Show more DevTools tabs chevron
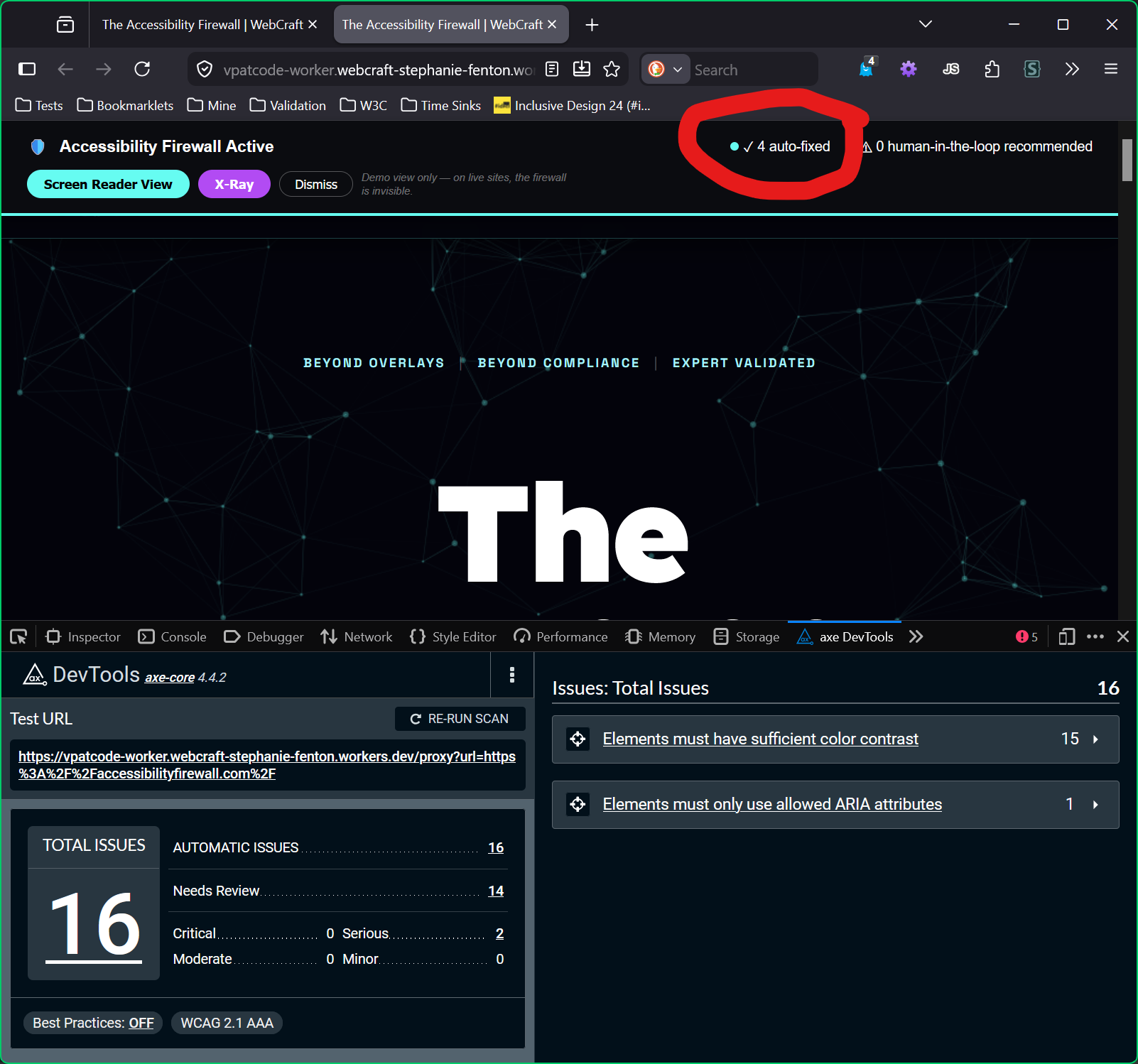 [x=916, y=637]
